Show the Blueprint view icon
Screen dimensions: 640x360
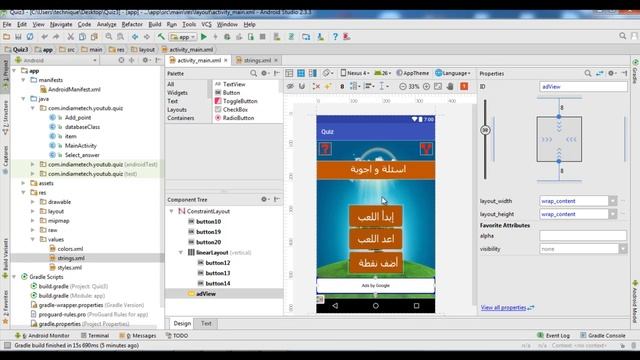(x=301, y=73)
